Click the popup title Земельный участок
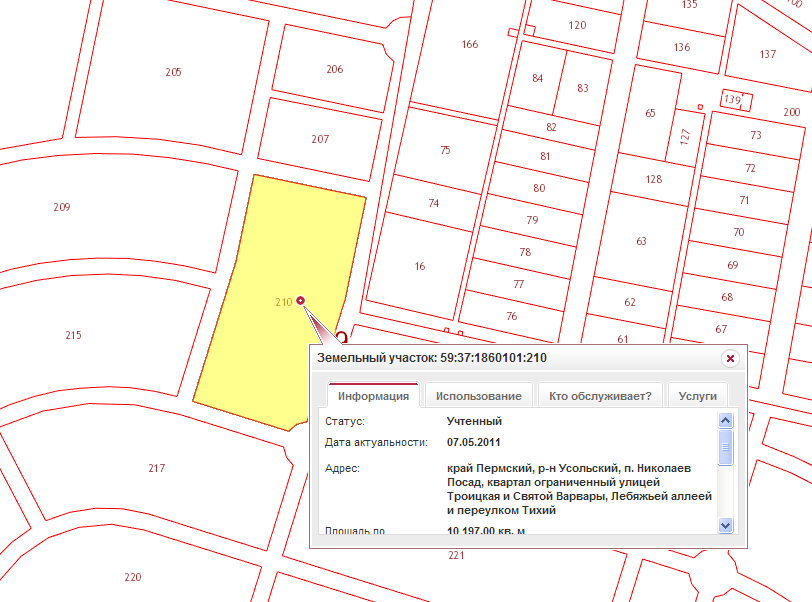The image size is (812, 602). click(431, 358)
